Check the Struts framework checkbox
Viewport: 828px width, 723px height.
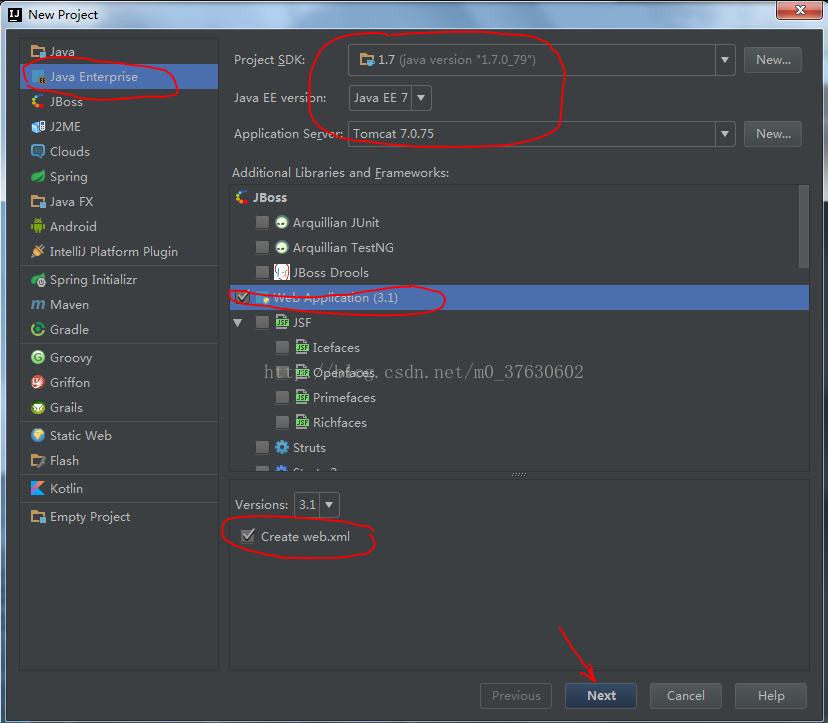(x=262, y=447)
